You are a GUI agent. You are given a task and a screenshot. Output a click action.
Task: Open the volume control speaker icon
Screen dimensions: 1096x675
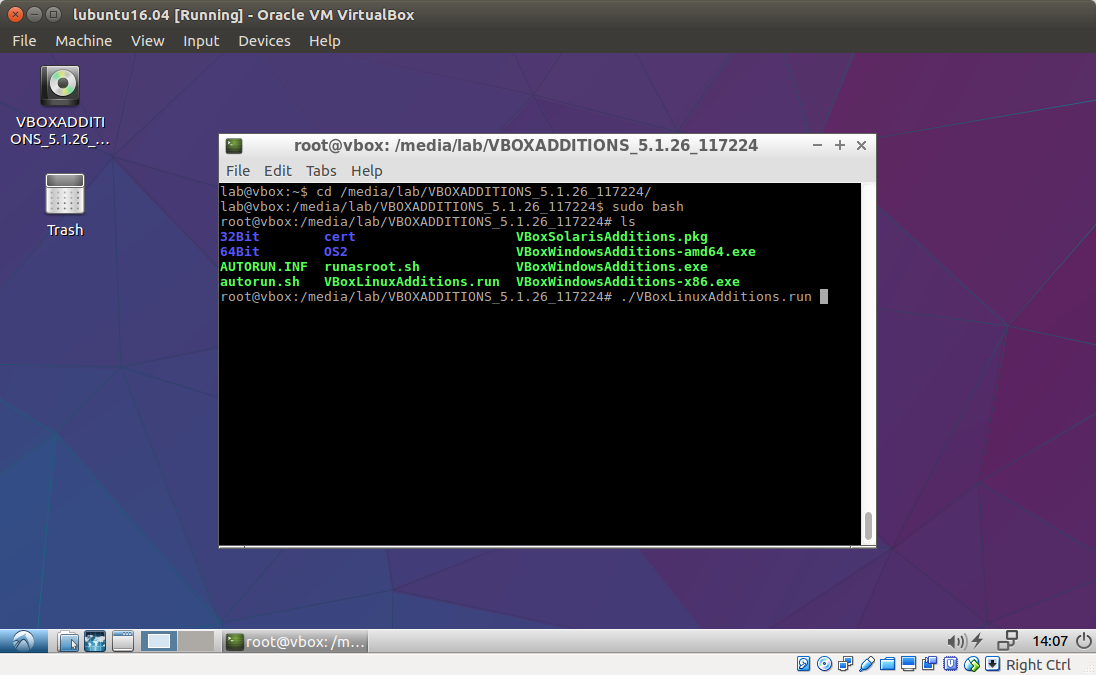(956, 641)
